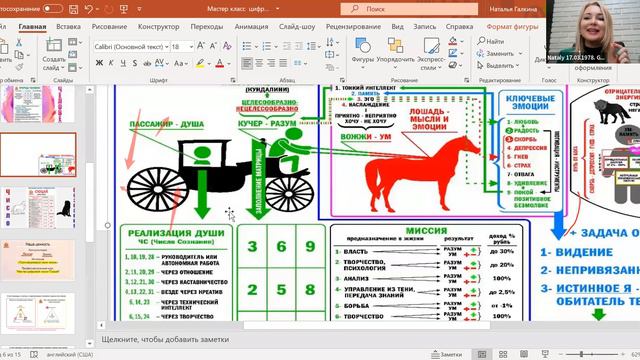The width and height of the screenshot is (640, 360).
Task: Click the accessibility check icon in status bar
Action: [34, 354]
